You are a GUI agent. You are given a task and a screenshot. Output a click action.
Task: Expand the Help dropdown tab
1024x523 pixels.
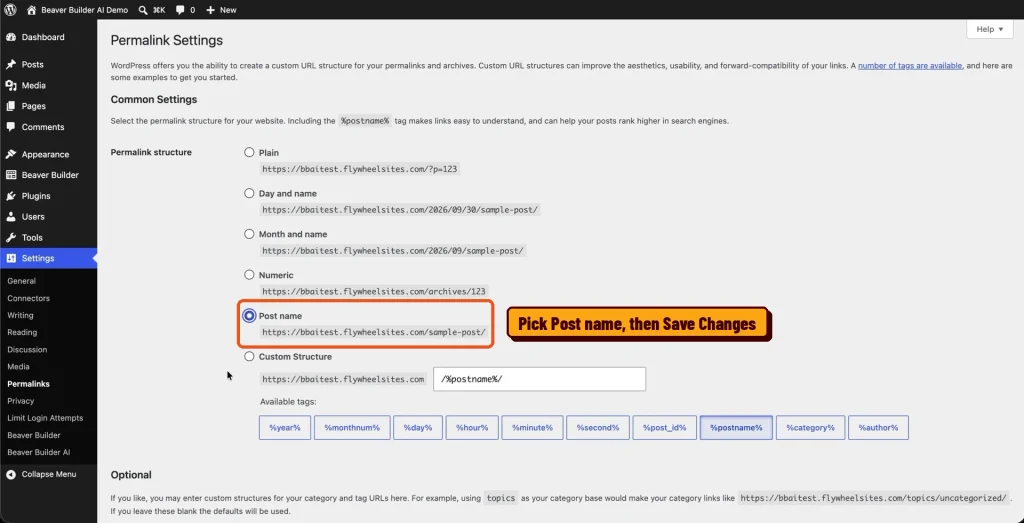(989, 29)
